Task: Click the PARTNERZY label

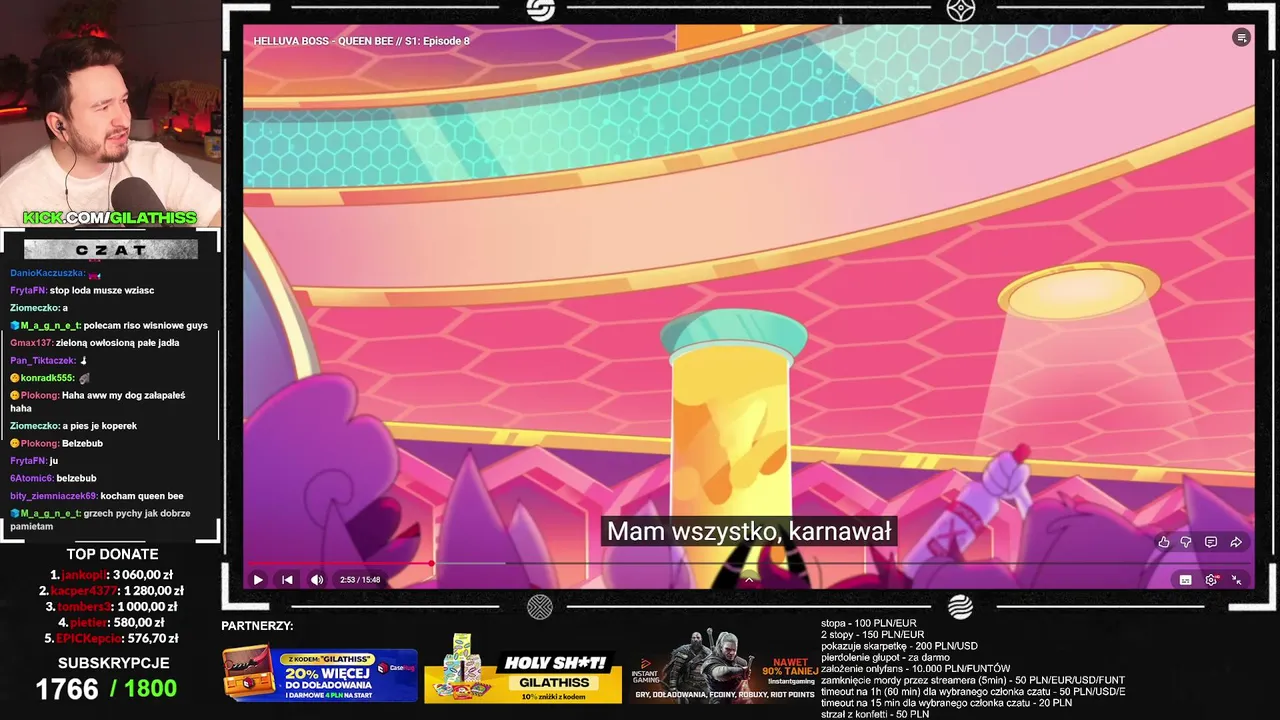Action: coord(257,626)
